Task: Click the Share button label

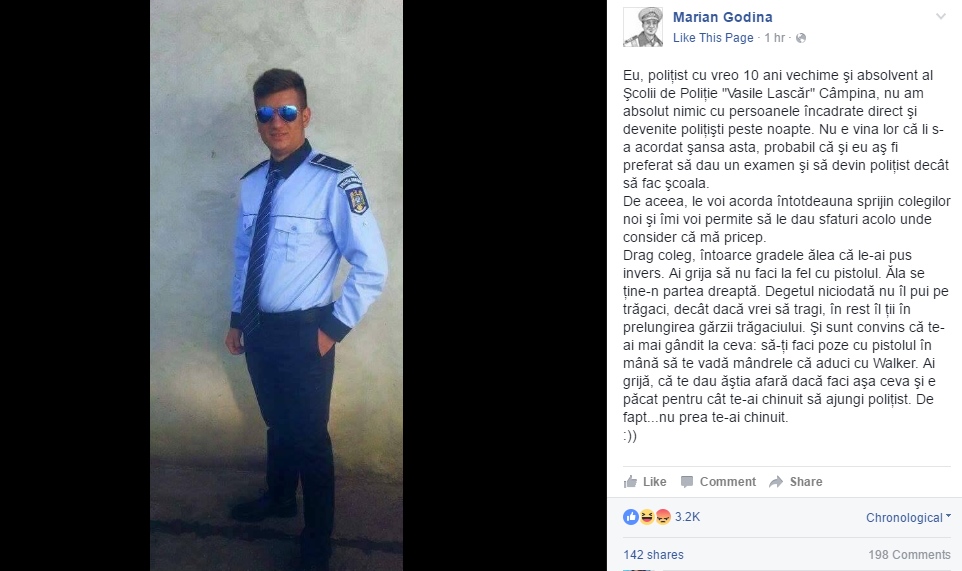Action: 806,482
